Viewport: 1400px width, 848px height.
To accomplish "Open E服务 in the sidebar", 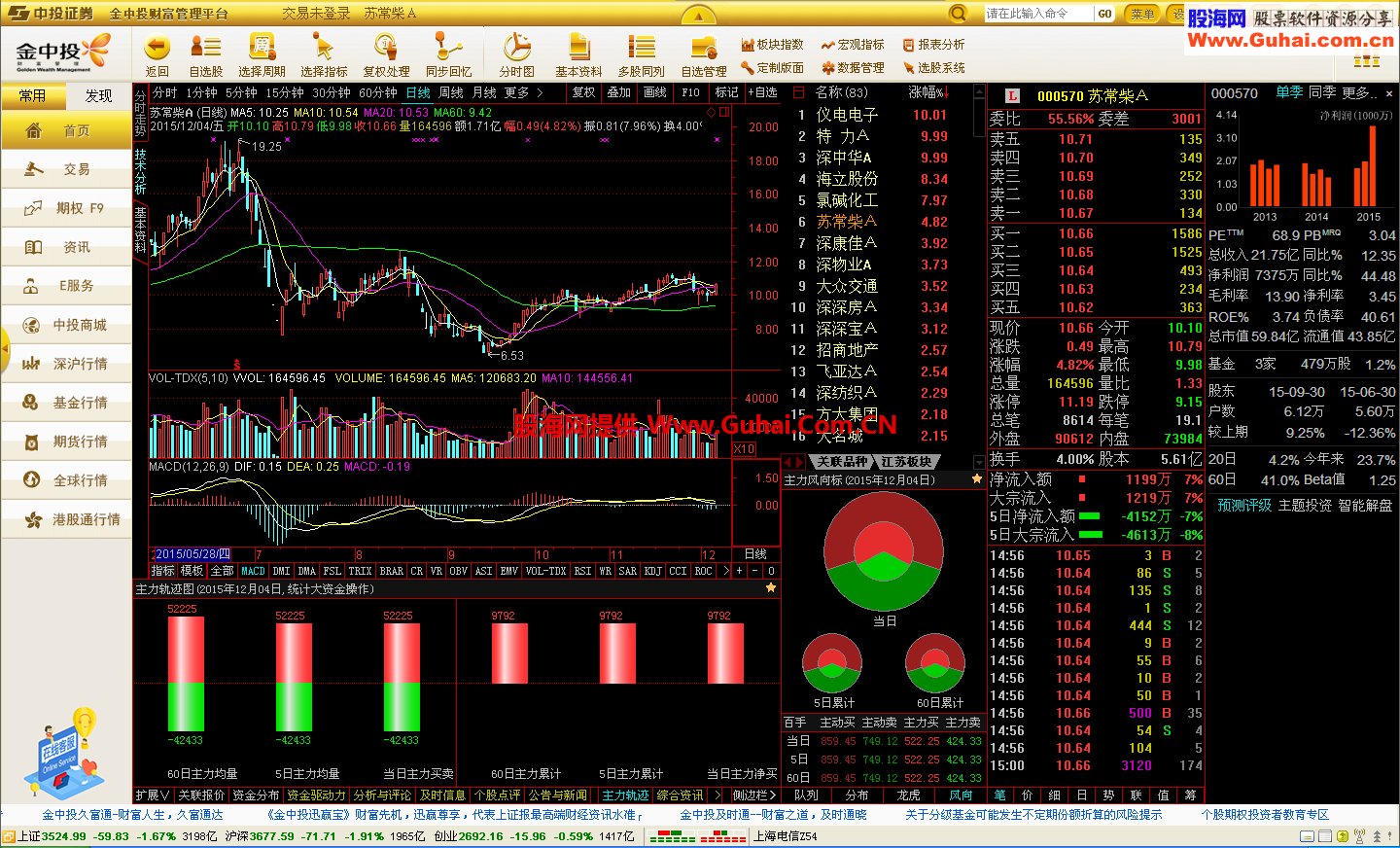I will (66, 286).
